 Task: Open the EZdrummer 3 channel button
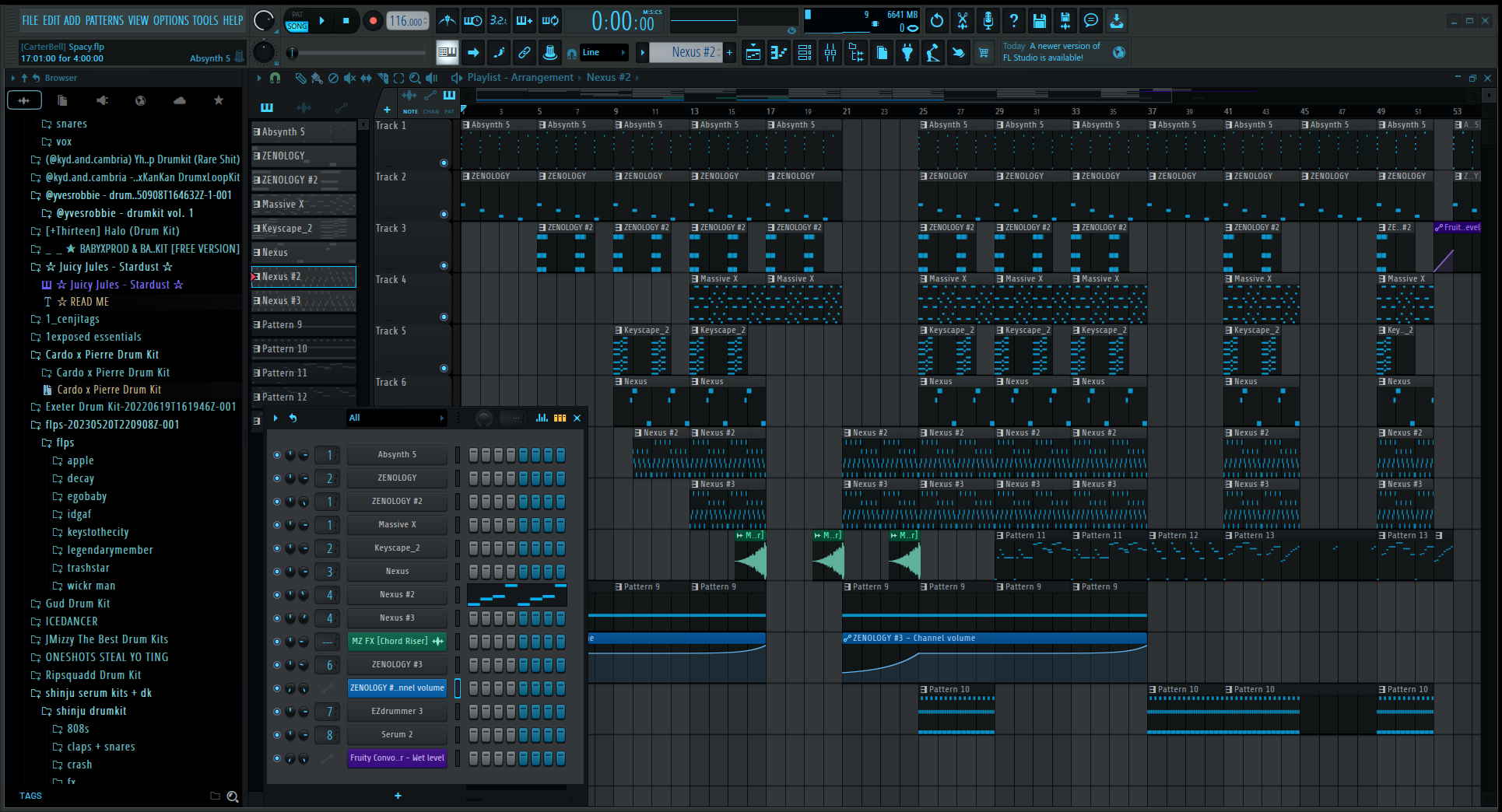click(397, 712)
